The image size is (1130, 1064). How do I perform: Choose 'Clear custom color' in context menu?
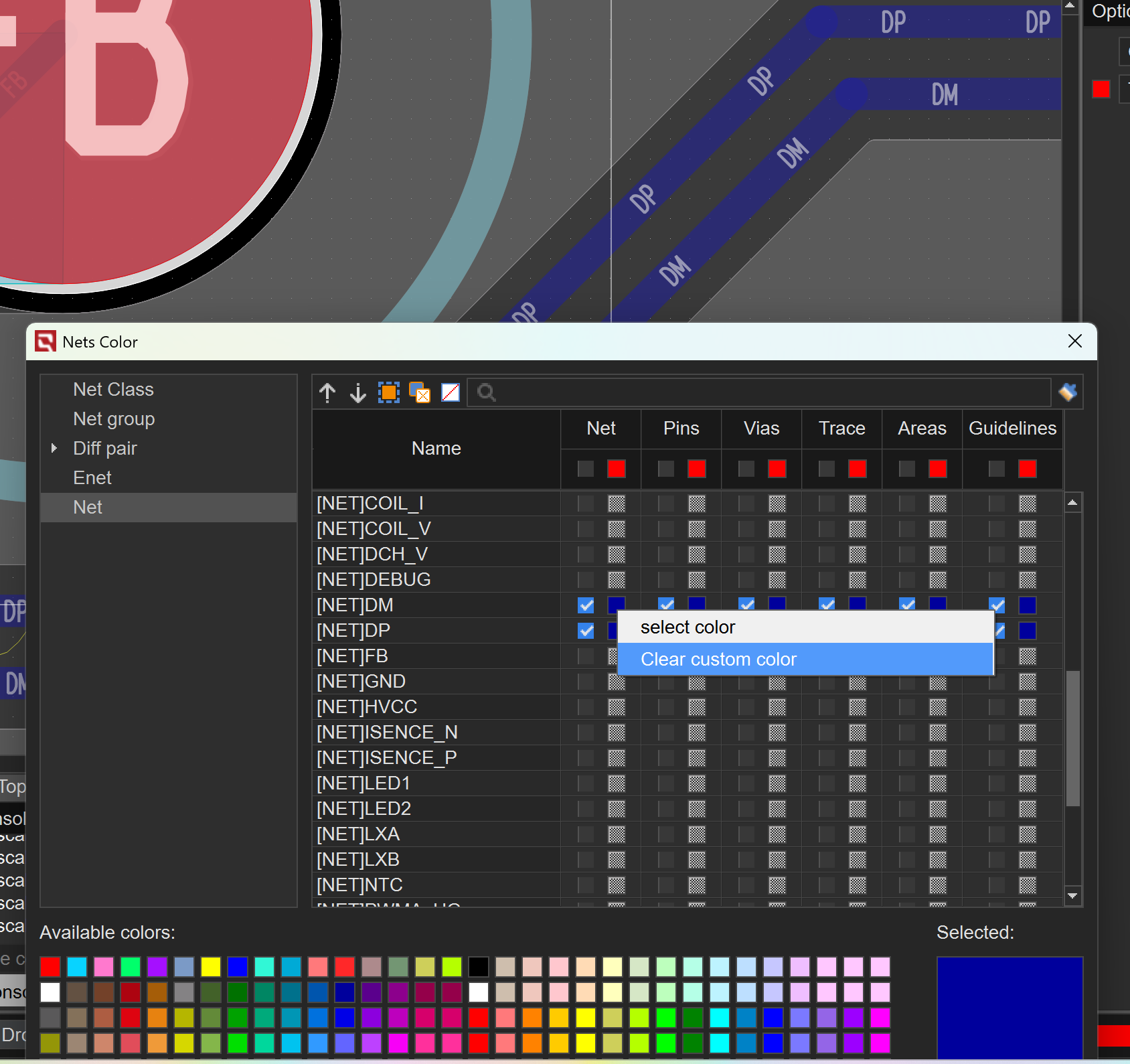pos(718,660)
